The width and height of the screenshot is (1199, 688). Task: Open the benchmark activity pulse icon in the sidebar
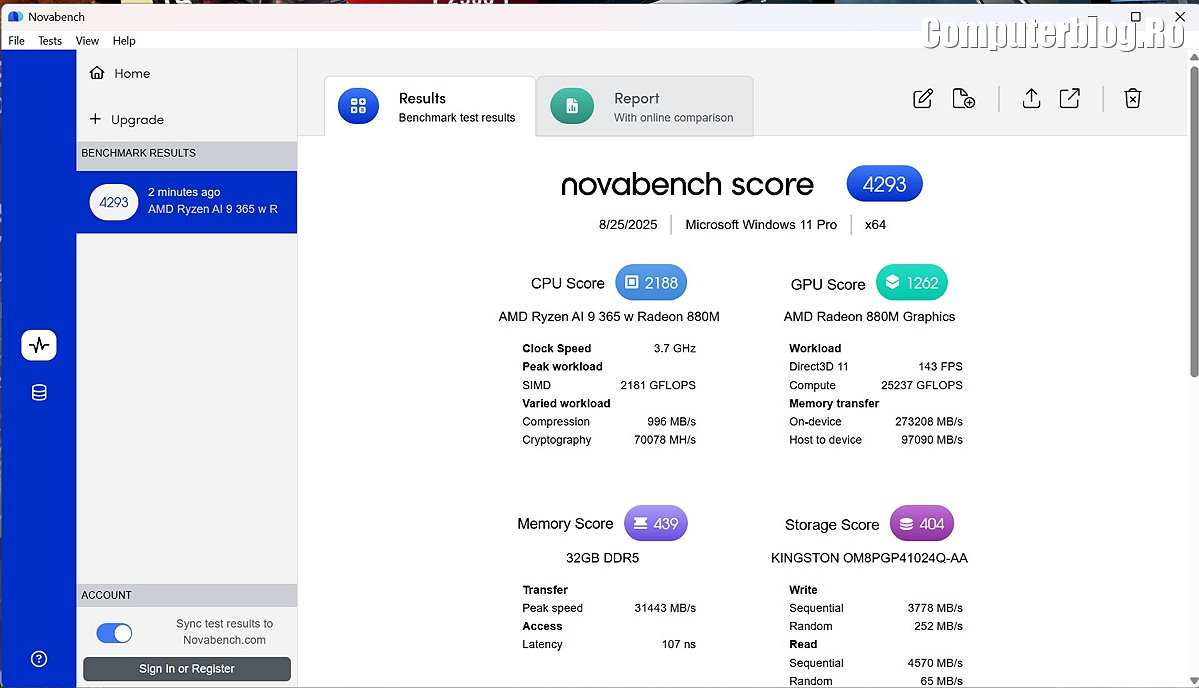click(x=39, y=345)
